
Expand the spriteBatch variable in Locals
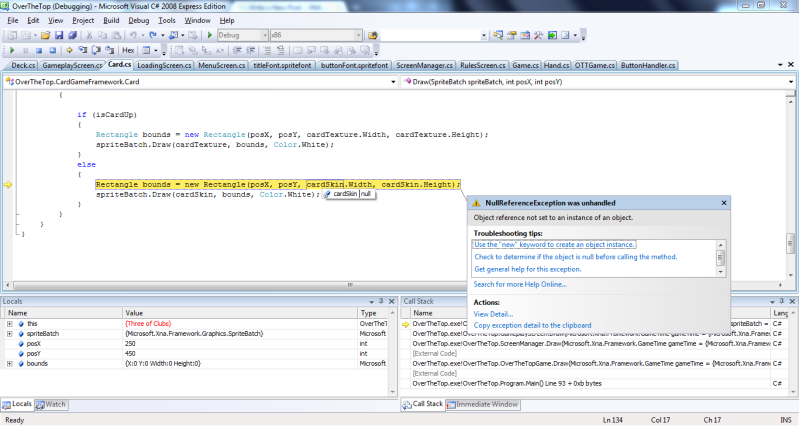click(x=9, y=334)
